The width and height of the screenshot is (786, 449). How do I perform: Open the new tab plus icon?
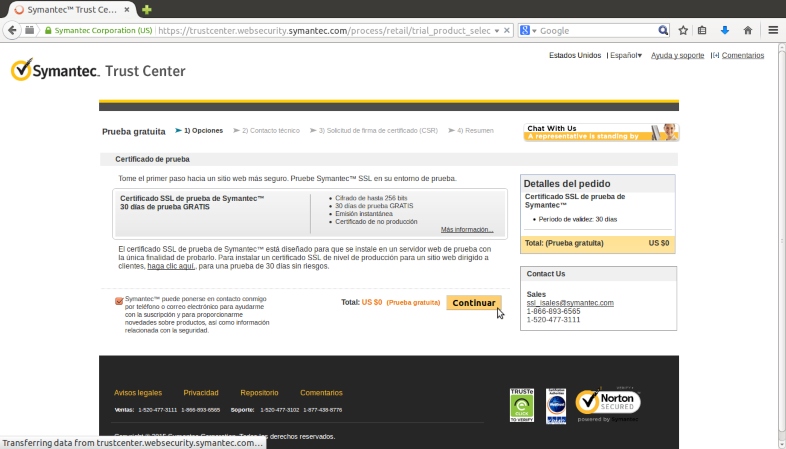[147, 10]
